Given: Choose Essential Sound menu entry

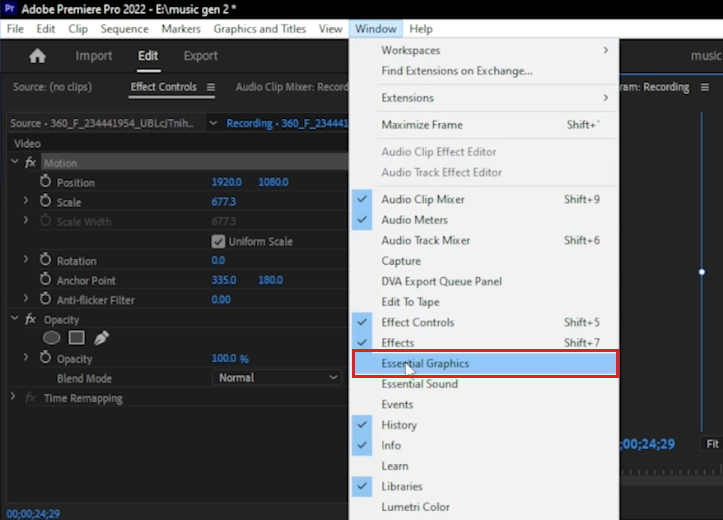Looking at the screenshot, I should tap(484, 384).
